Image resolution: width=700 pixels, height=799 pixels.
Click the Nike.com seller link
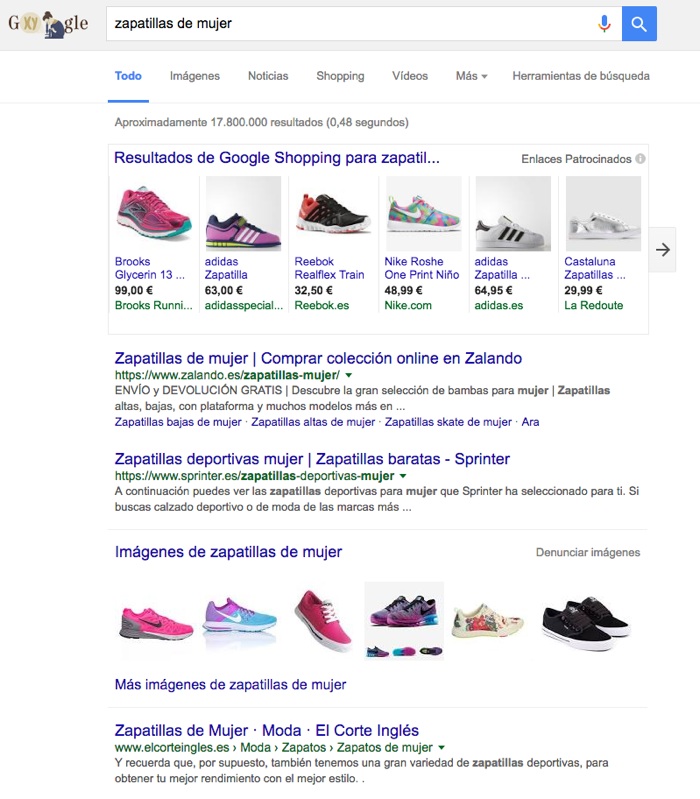(x=408, y=305)
